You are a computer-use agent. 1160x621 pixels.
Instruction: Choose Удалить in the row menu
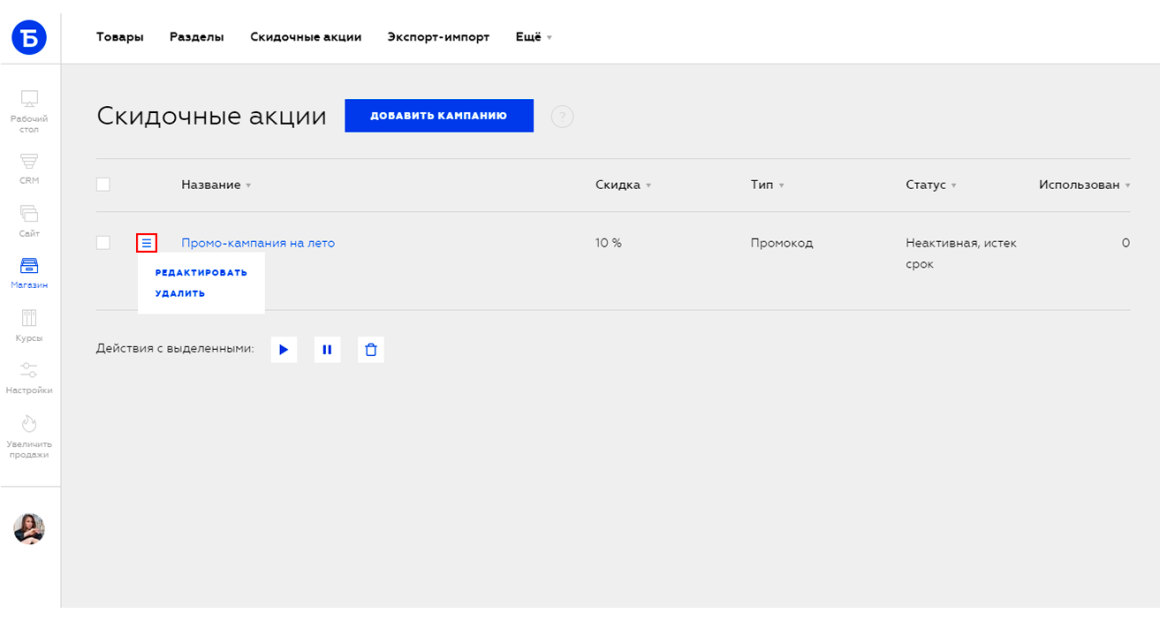click(x=180, y=293)
